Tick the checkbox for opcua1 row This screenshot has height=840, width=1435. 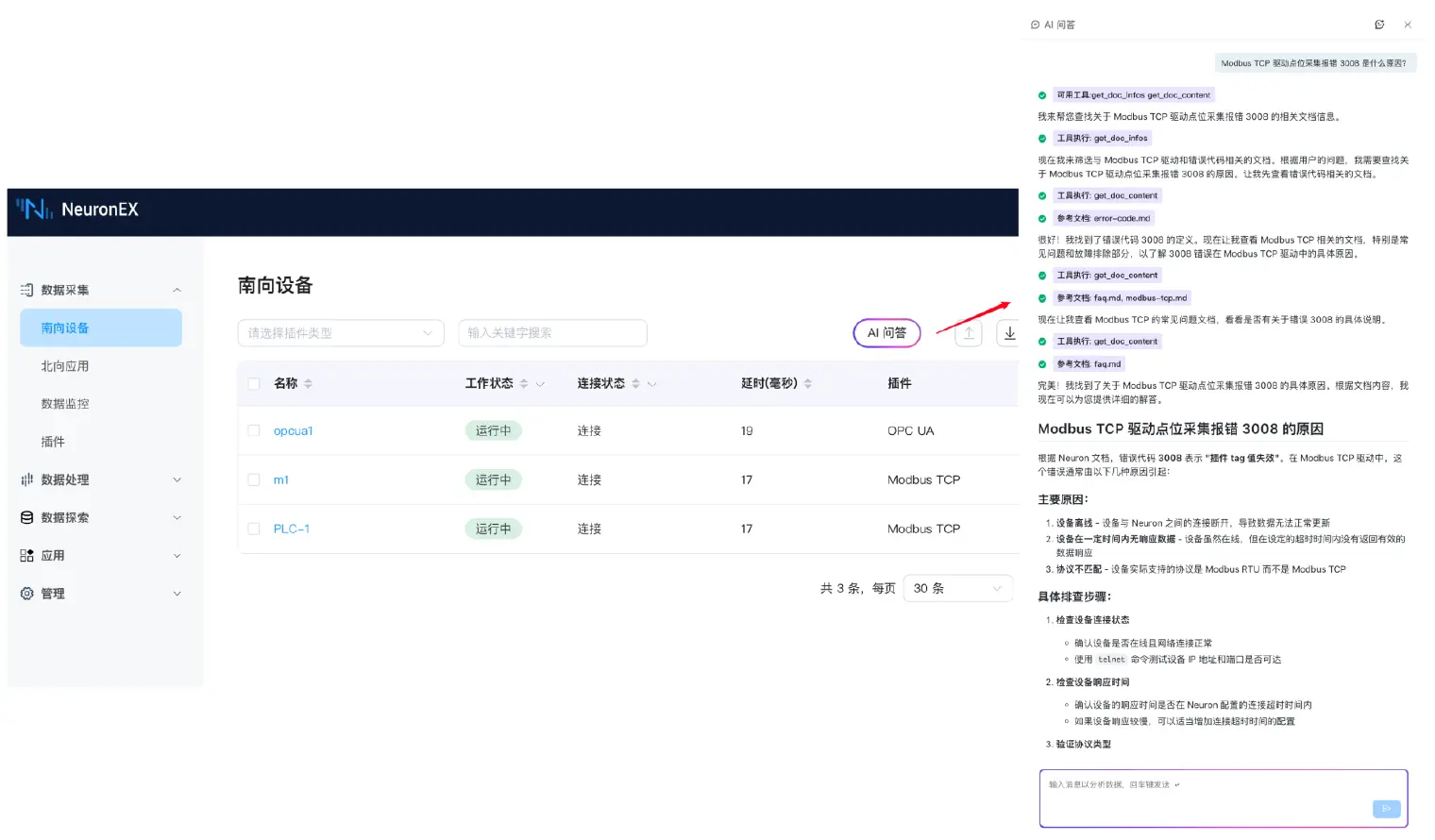254,431
